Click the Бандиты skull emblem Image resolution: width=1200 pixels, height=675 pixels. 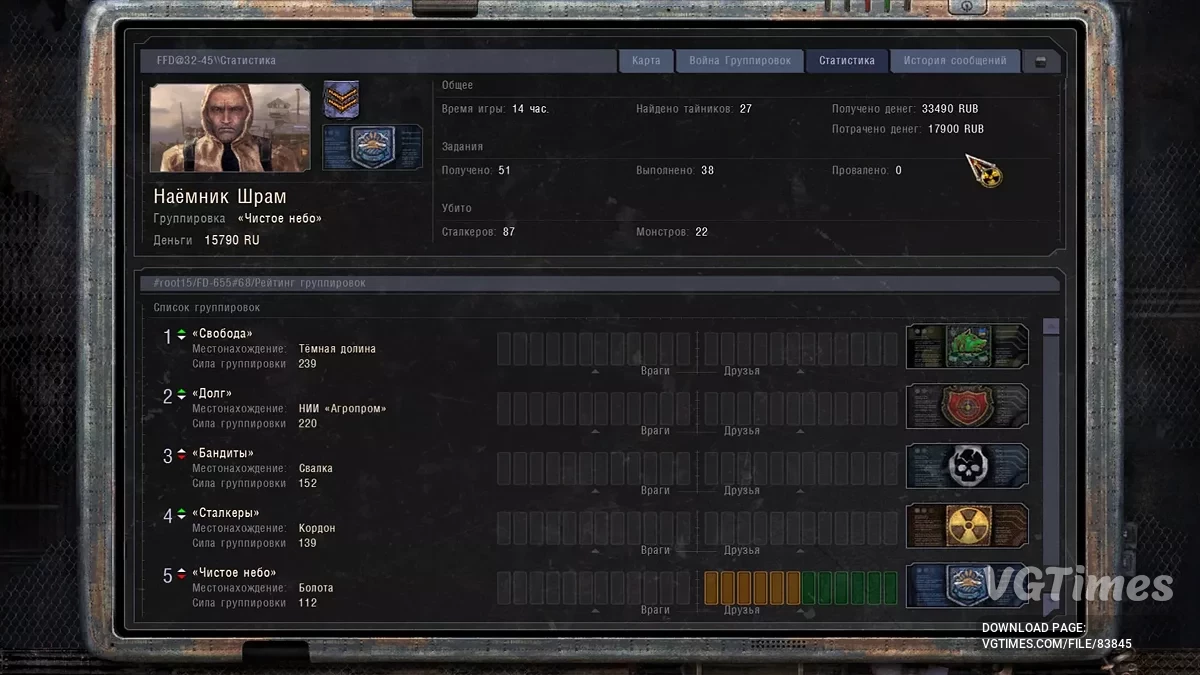point(967,466)
